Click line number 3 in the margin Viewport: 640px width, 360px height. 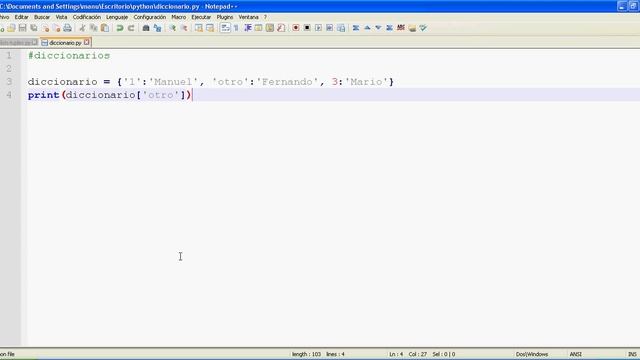coord(9,82)
